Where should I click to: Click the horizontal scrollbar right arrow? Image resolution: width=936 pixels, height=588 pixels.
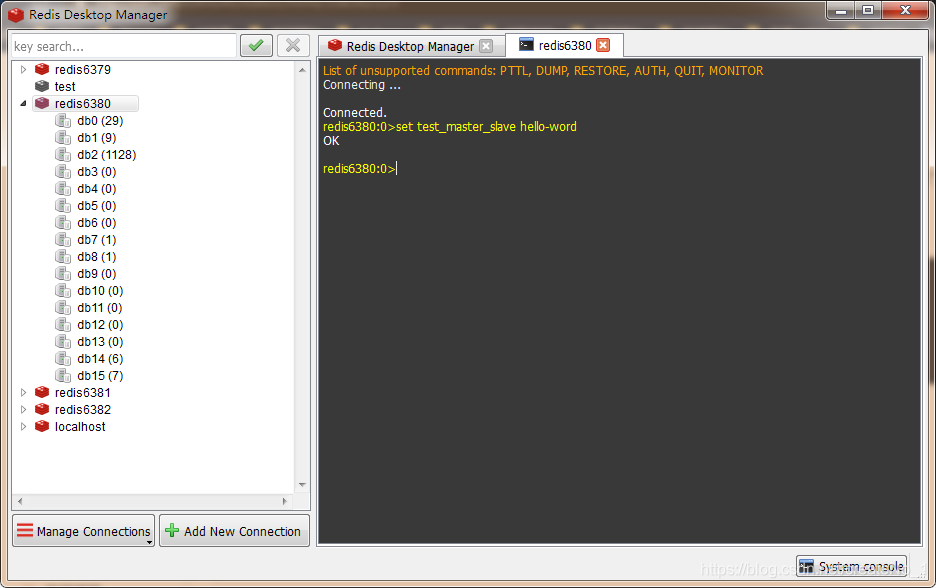point(285,501)
